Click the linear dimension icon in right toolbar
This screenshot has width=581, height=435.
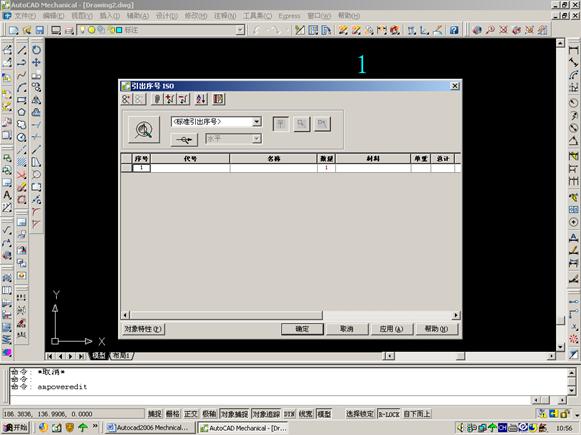point(573,50)
